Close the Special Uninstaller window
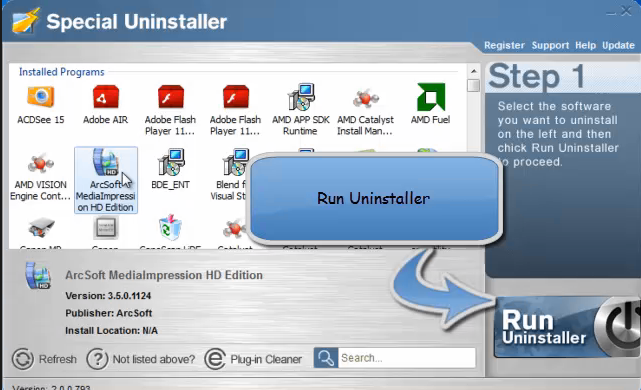 pos(626,11)
